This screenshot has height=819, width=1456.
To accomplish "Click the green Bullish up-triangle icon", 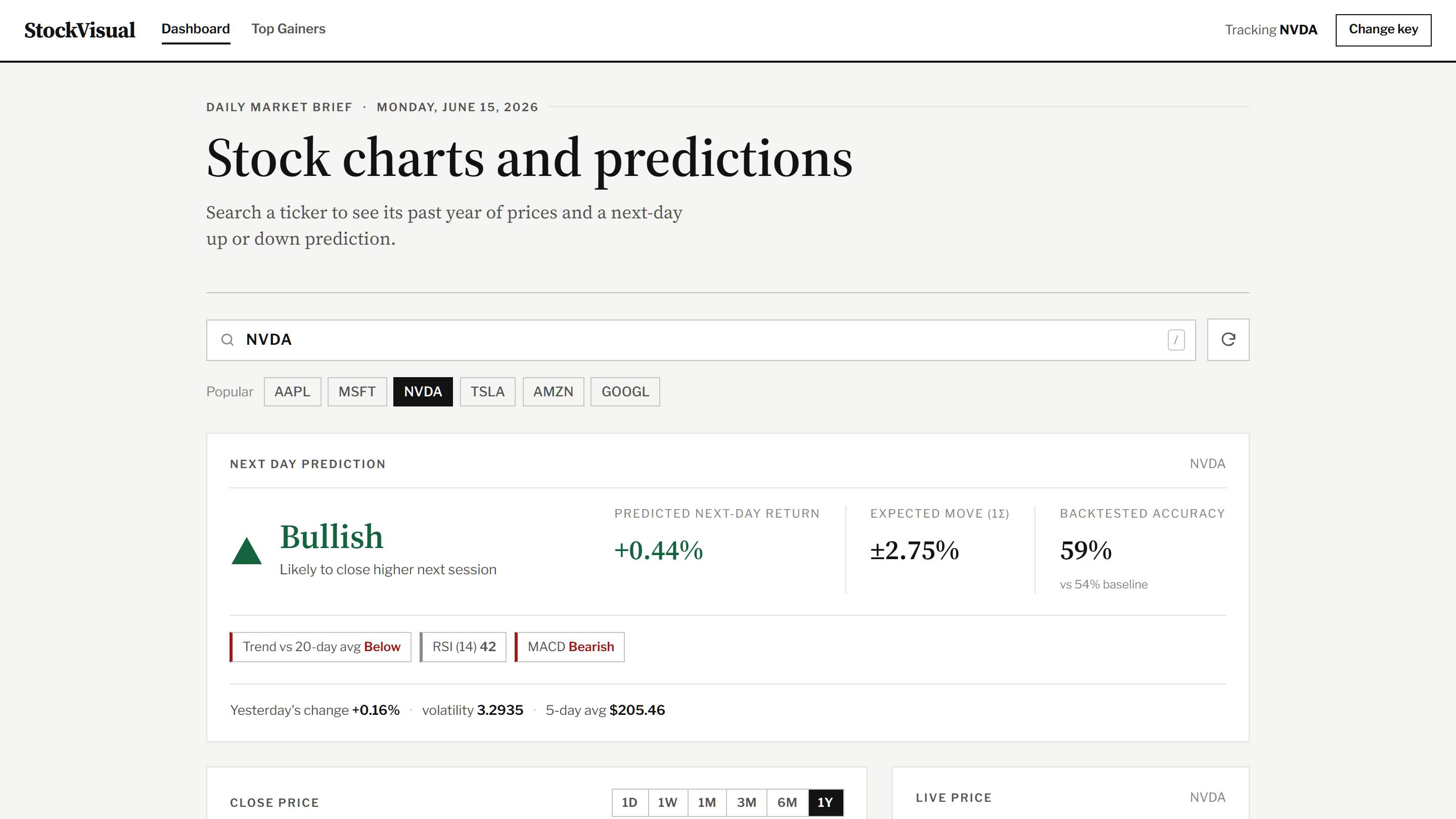I will point(246,551).
